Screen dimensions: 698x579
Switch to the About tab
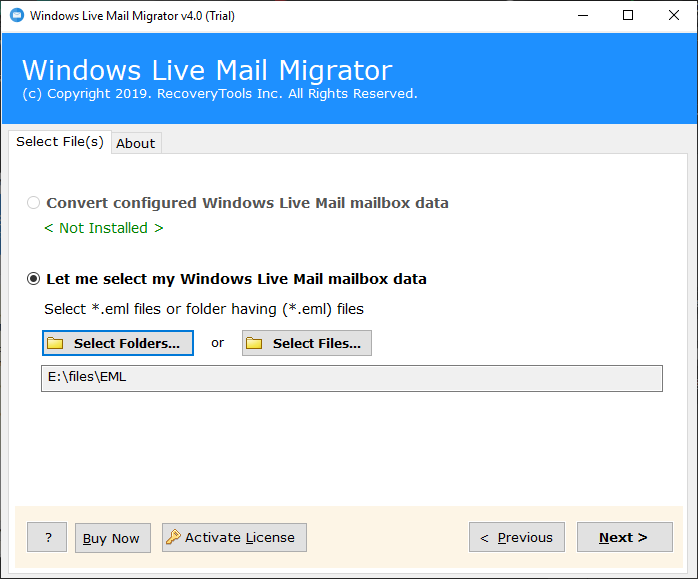point(136,143)
